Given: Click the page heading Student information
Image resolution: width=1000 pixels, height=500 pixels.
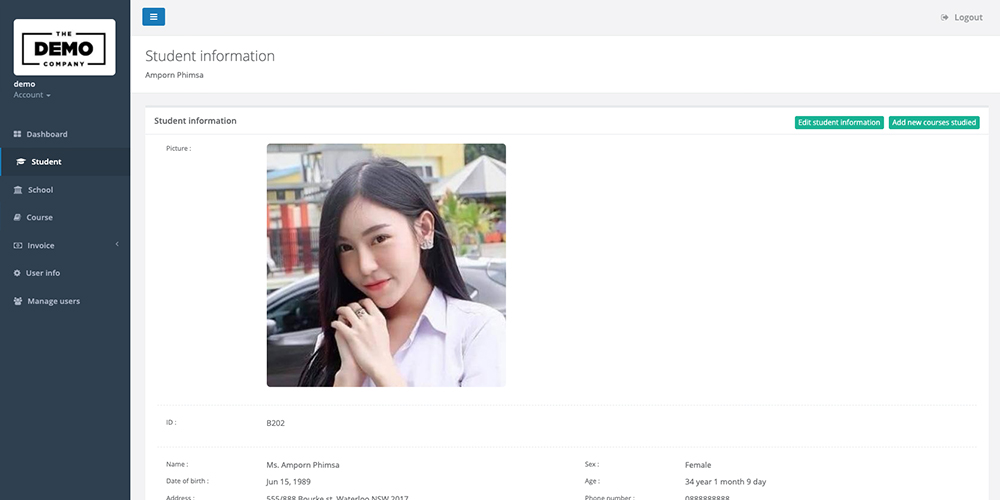Looking at the screenshot, I should pos(210,56).
